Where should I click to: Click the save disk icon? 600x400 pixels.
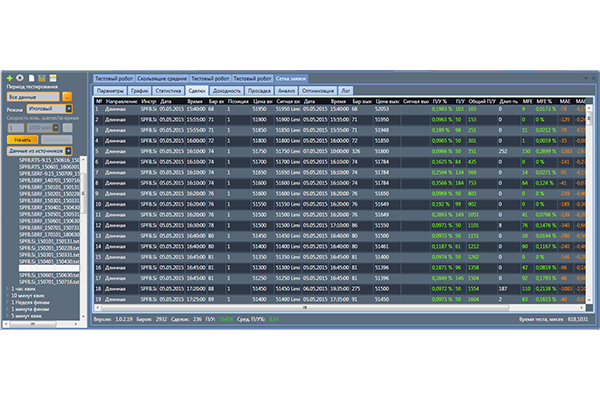(x=40, y=77)
